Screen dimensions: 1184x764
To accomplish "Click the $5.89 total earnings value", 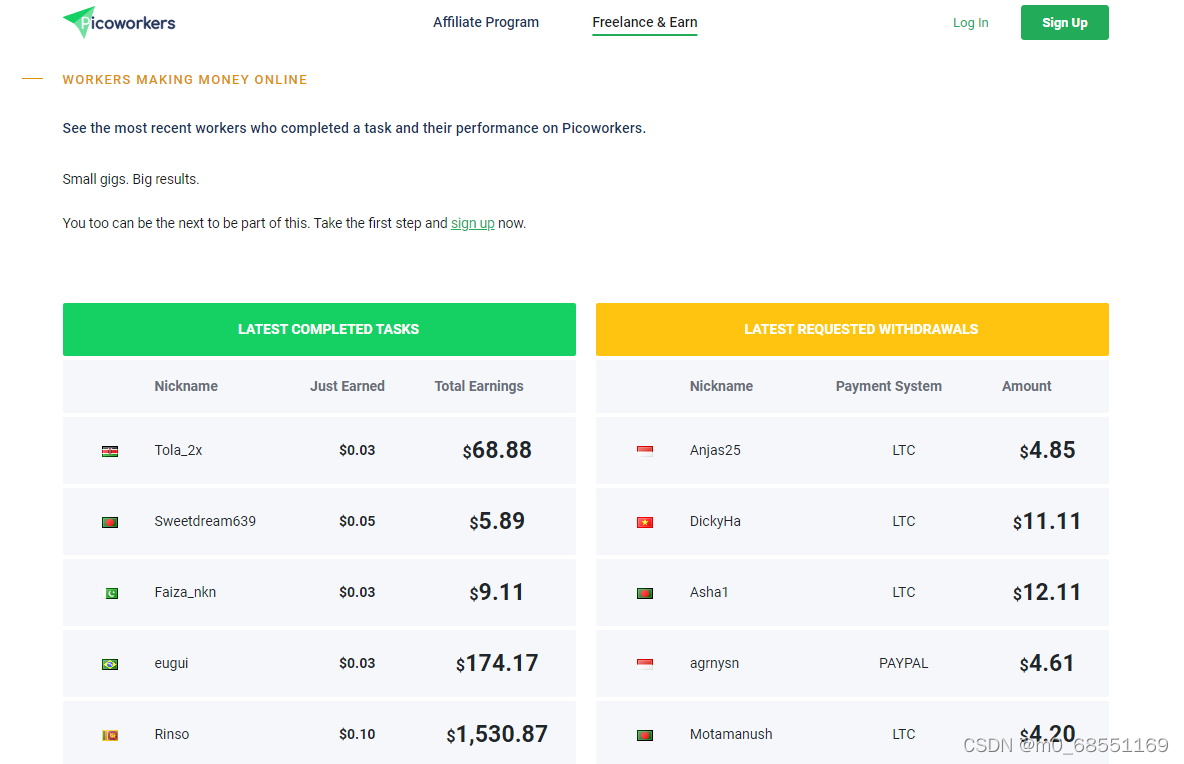I will coord(497,522).
